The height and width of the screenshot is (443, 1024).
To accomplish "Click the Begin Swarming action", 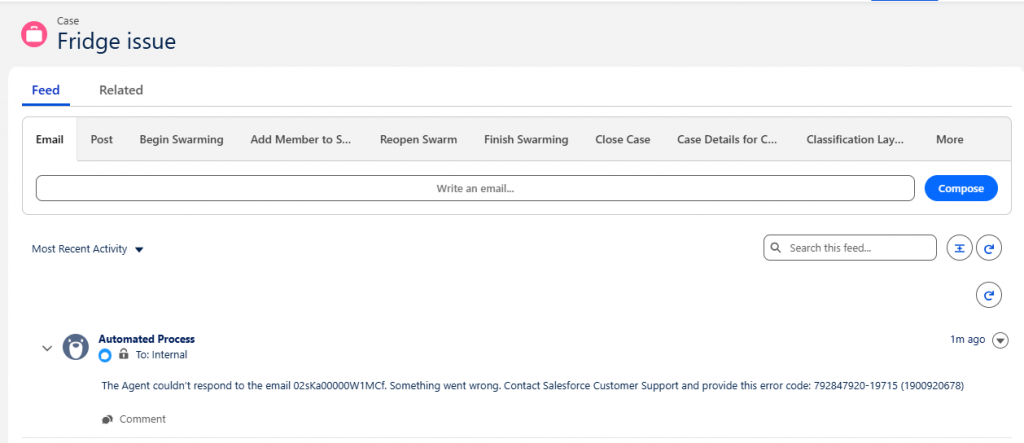I will [x=181, y=140].
